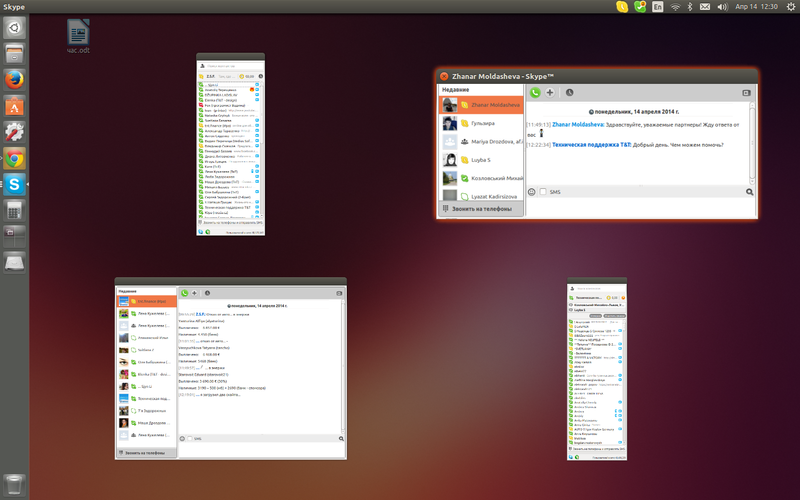Select the Lyazat Kadirsizova contact
The image size is (800, 500).
[481, 196]
